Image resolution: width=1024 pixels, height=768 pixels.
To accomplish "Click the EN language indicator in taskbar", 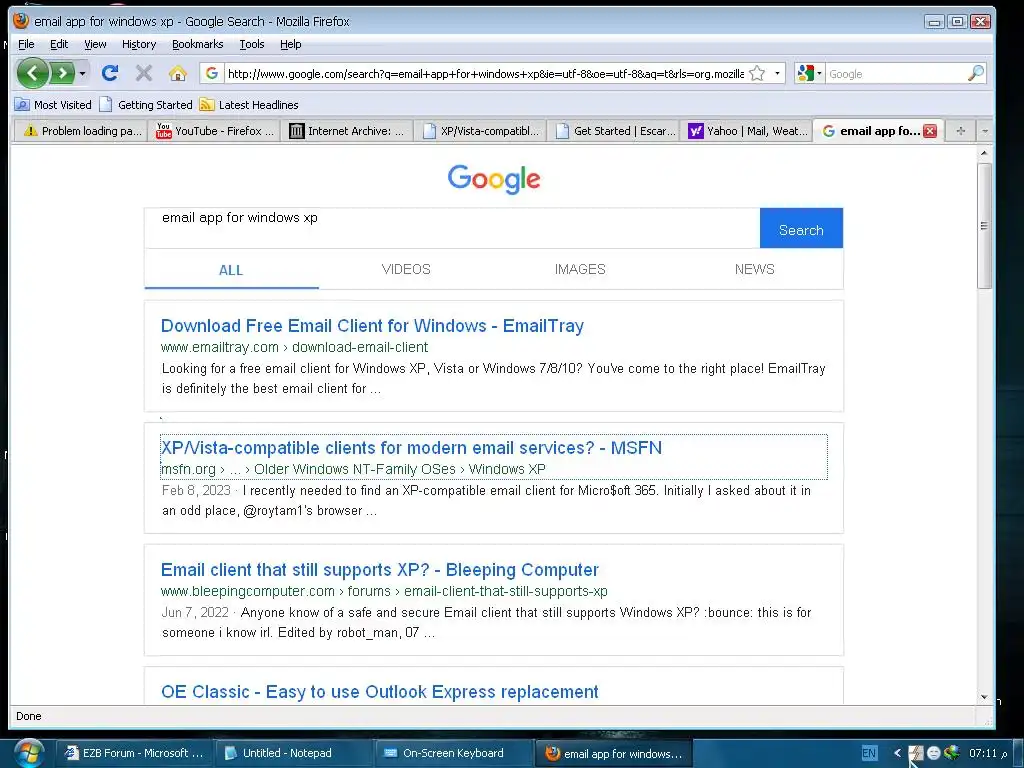I will [x=869, y=753].
